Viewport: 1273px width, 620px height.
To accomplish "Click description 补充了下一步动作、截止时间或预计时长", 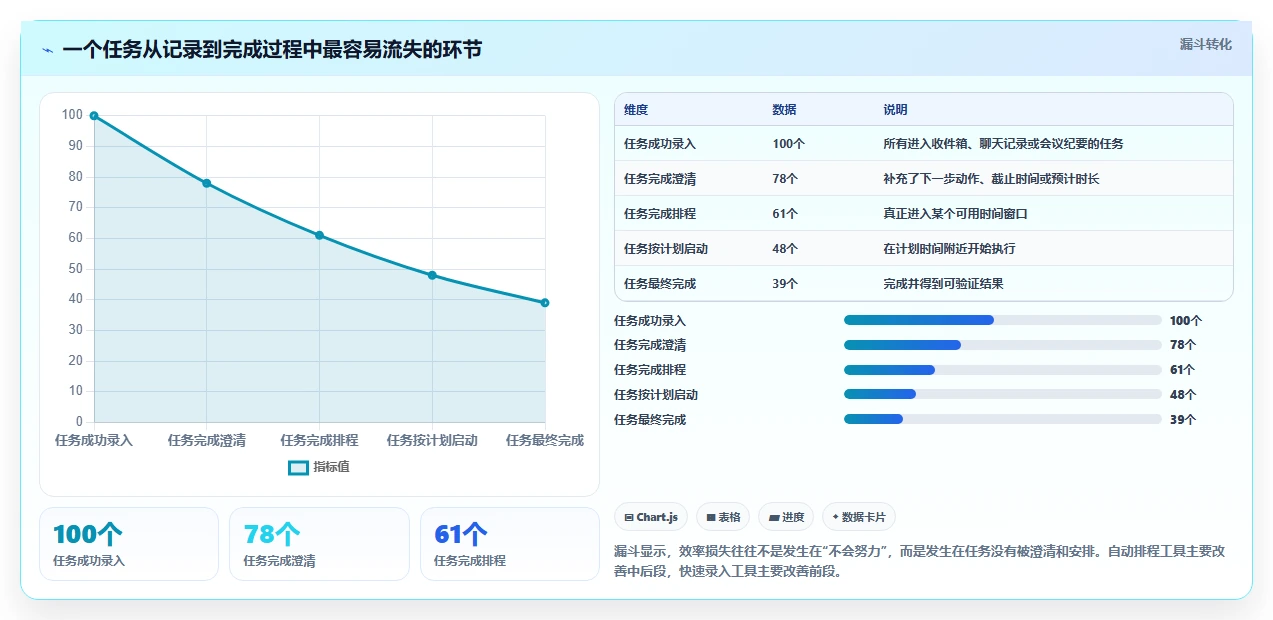I will [x=992, y=179].
